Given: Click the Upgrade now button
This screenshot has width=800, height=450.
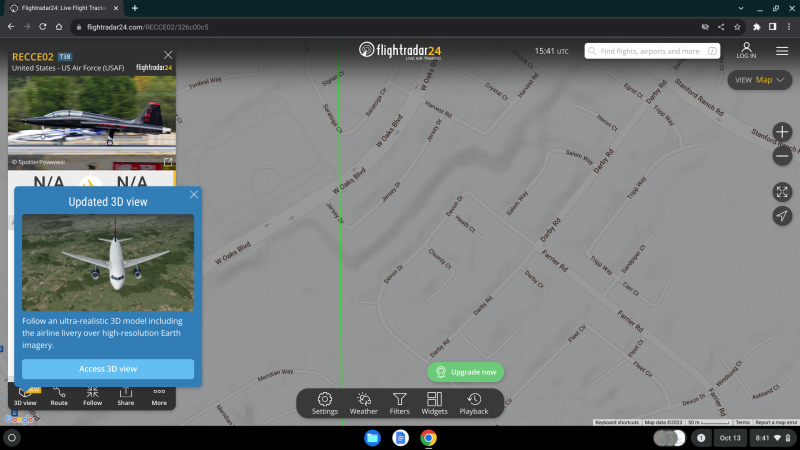Looking at the screenshot, I should [465, 372].
